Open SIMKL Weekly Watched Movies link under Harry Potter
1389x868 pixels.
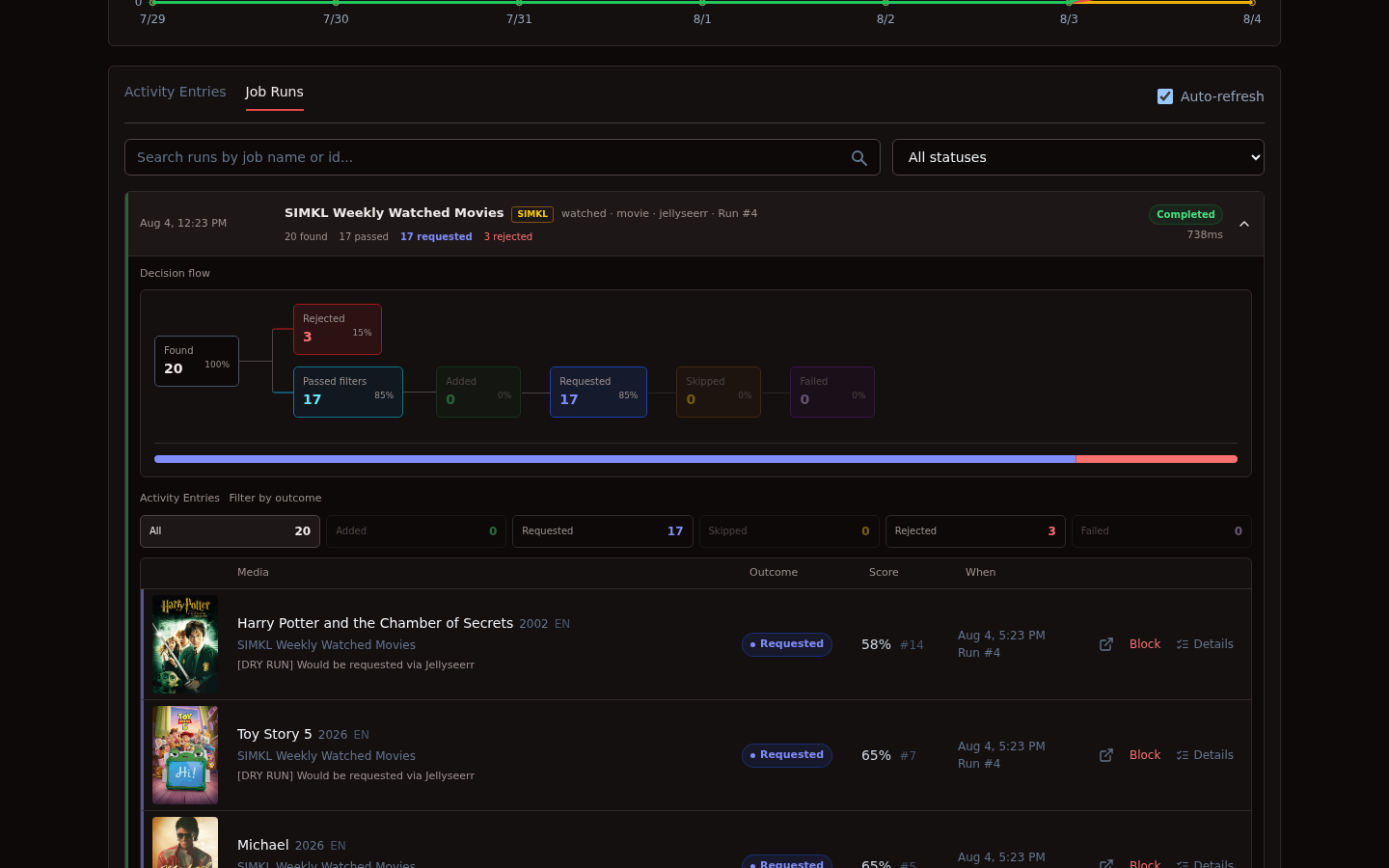click(x=326, y=645)
